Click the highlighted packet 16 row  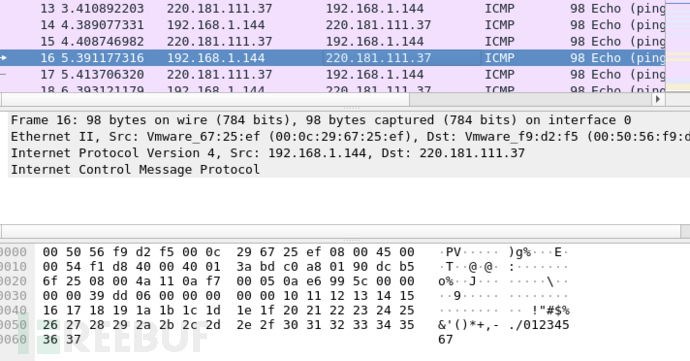coord(333,58)
